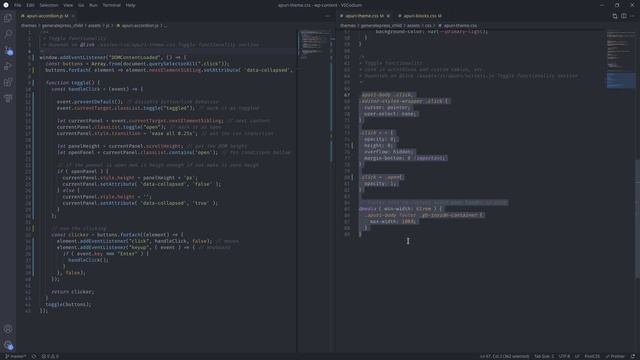Open Source Control view with badge
Viewport: 640px width, 360px height.
(x=8, y=51)
